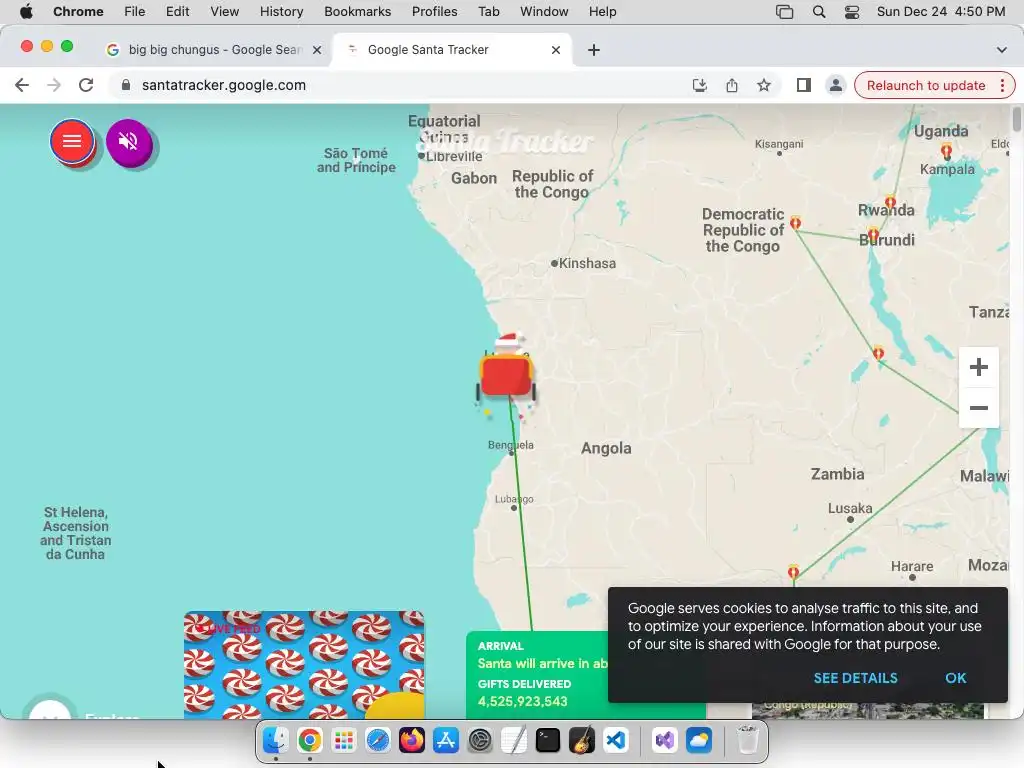Click Santa's red sleigh on the map
Viewport: 1024px width, 768px height.
[506, 374]
